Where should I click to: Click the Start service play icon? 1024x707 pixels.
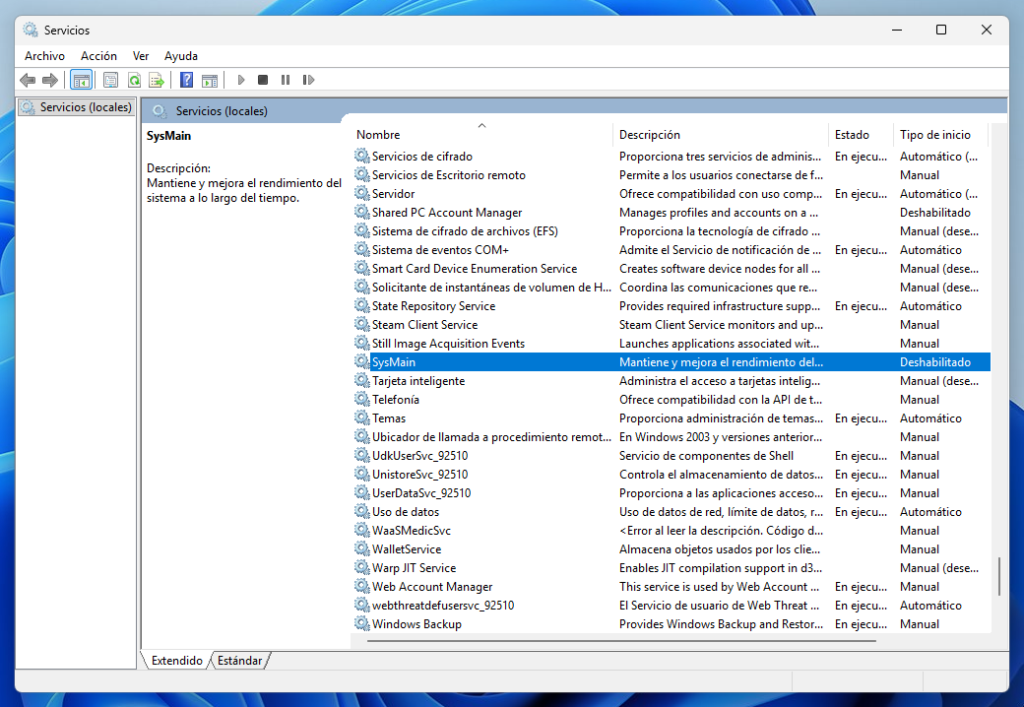tap(241, 80)
